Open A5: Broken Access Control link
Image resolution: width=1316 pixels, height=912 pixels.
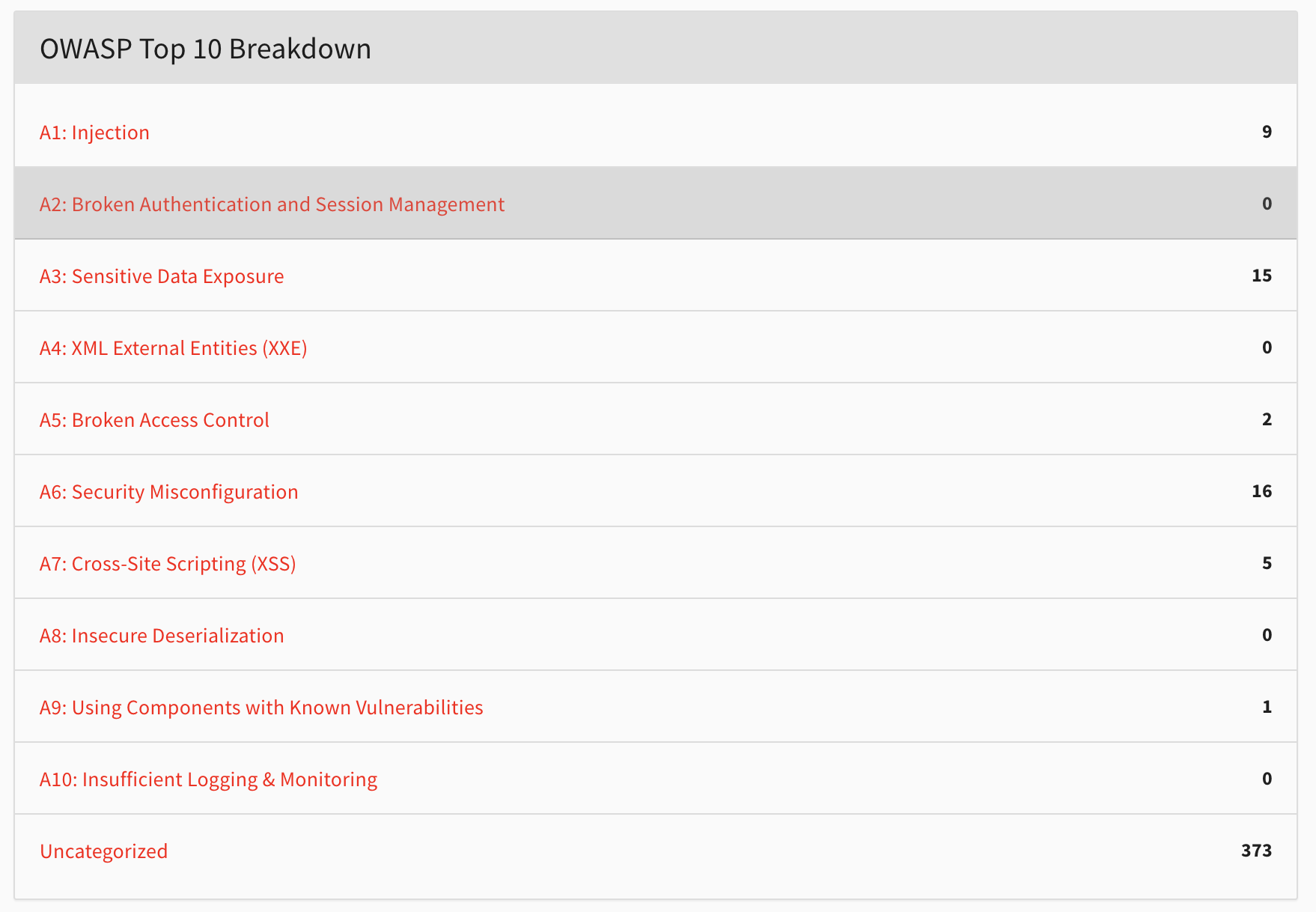(x=154, y=420)
